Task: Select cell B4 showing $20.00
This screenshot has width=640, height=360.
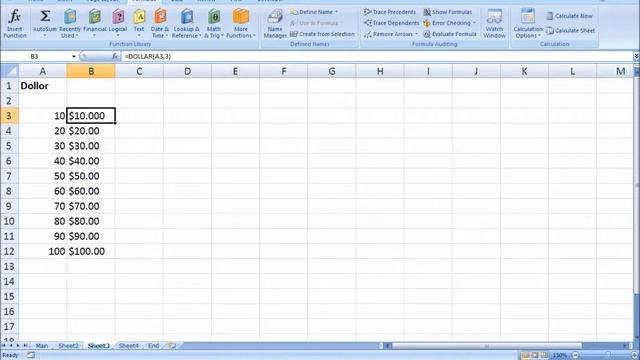Action: [91, 131]
